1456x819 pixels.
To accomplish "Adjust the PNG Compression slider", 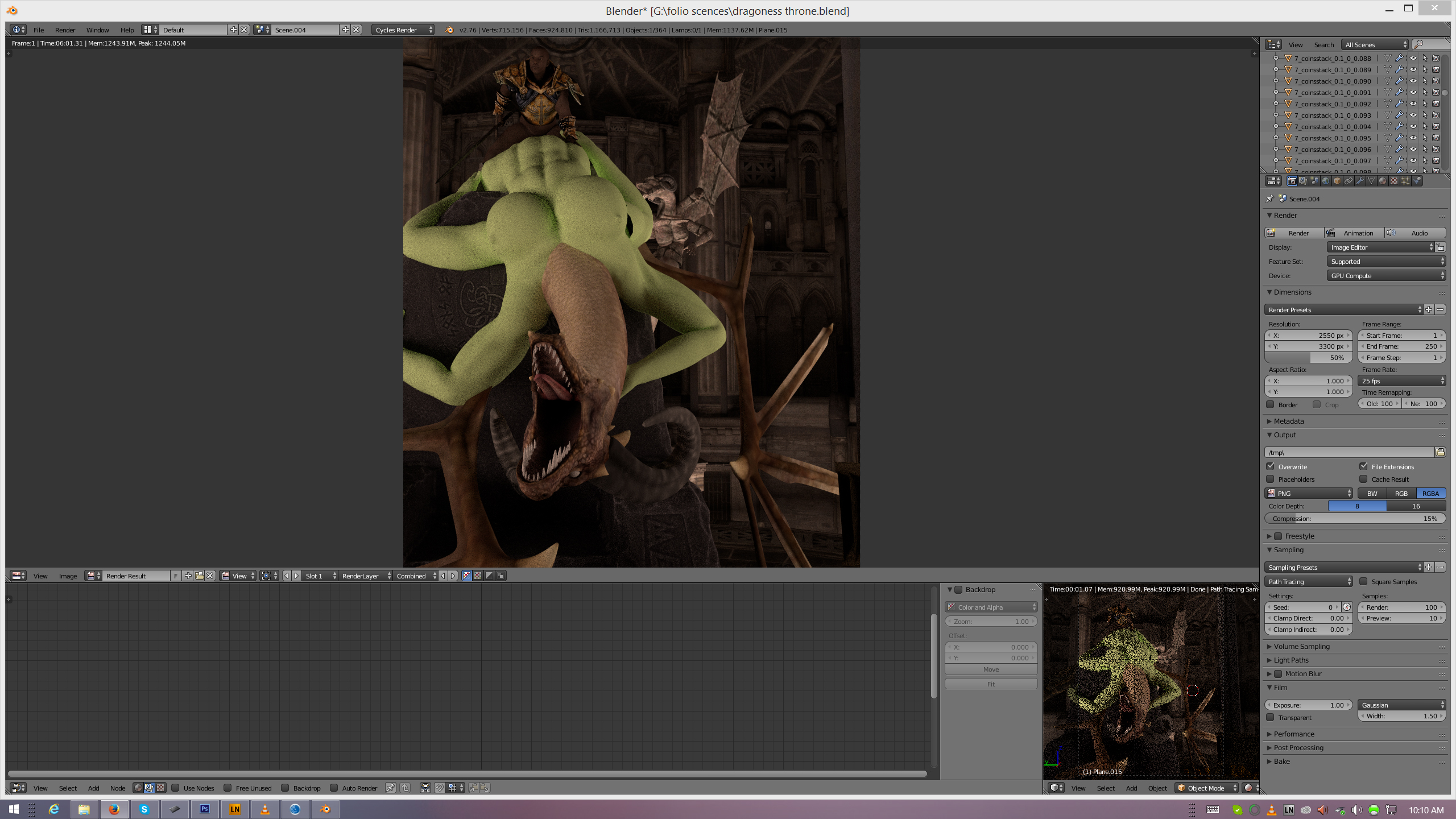I will (1354, 518).
